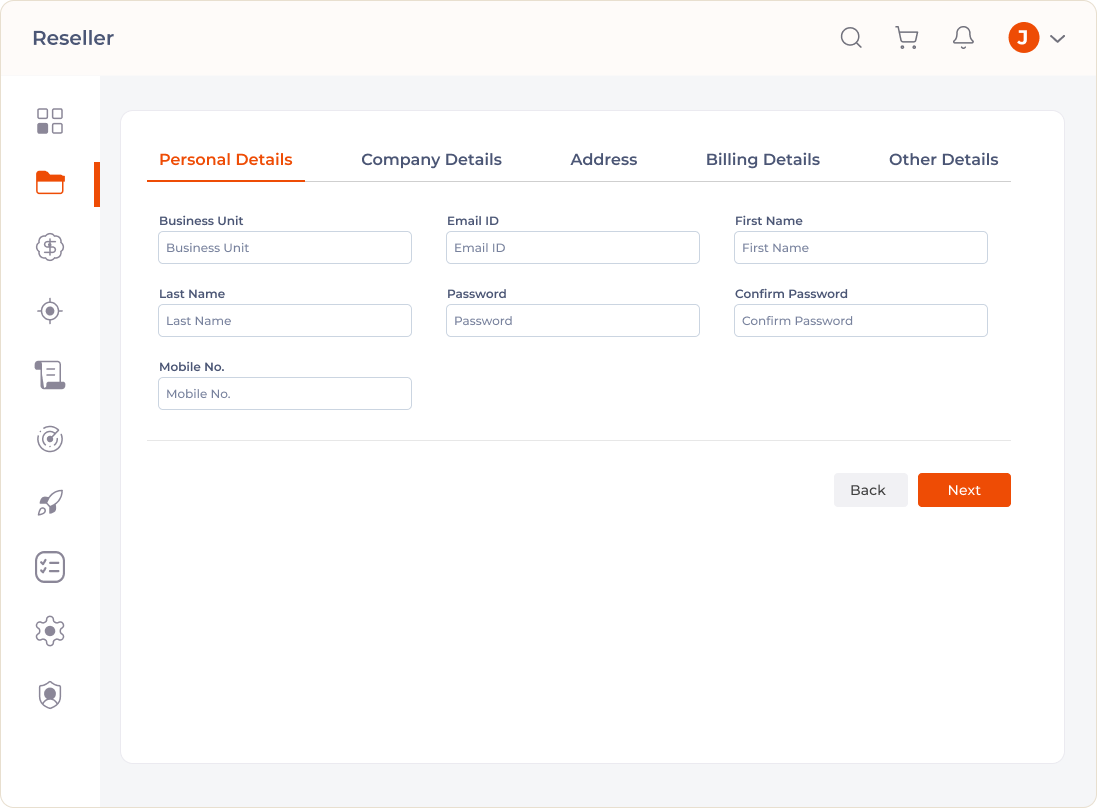Click the orange Next button

[964, 490]
